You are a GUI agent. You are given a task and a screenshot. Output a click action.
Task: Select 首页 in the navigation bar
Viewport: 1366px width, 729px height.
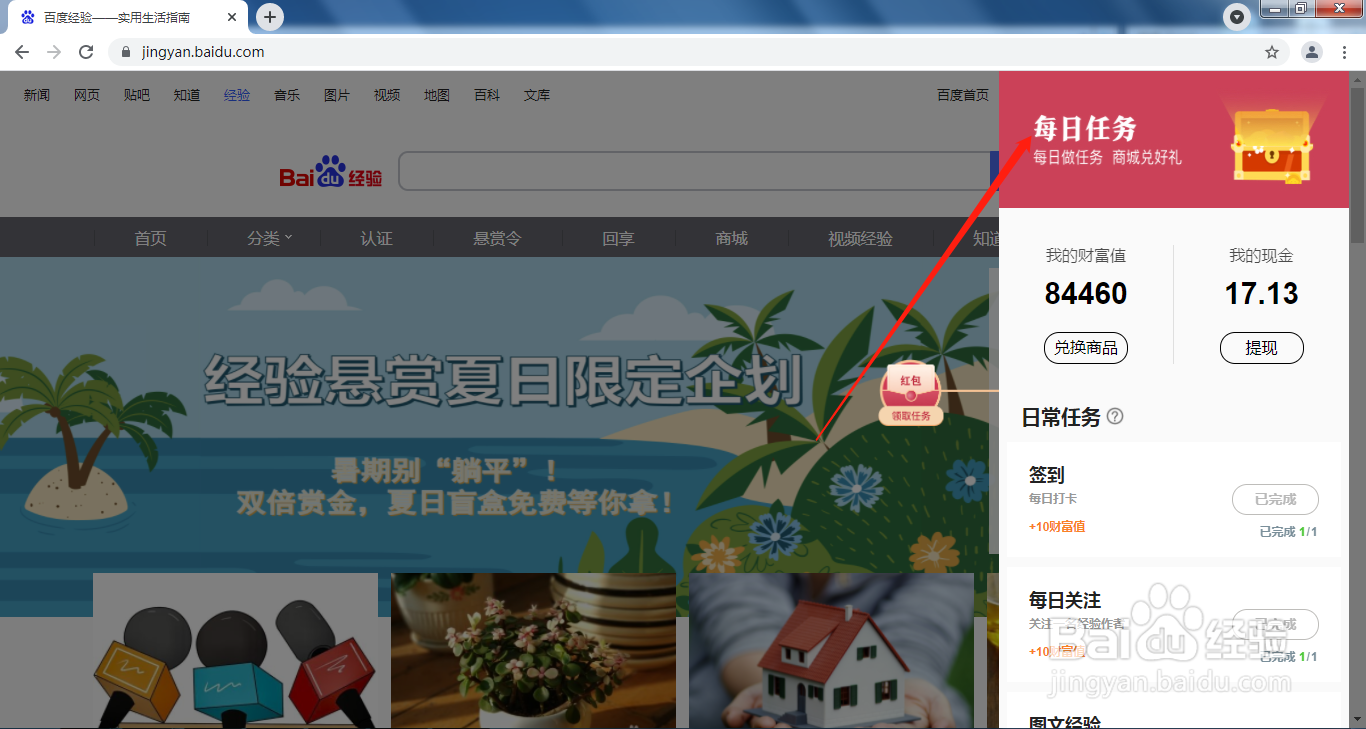[151, 239]
